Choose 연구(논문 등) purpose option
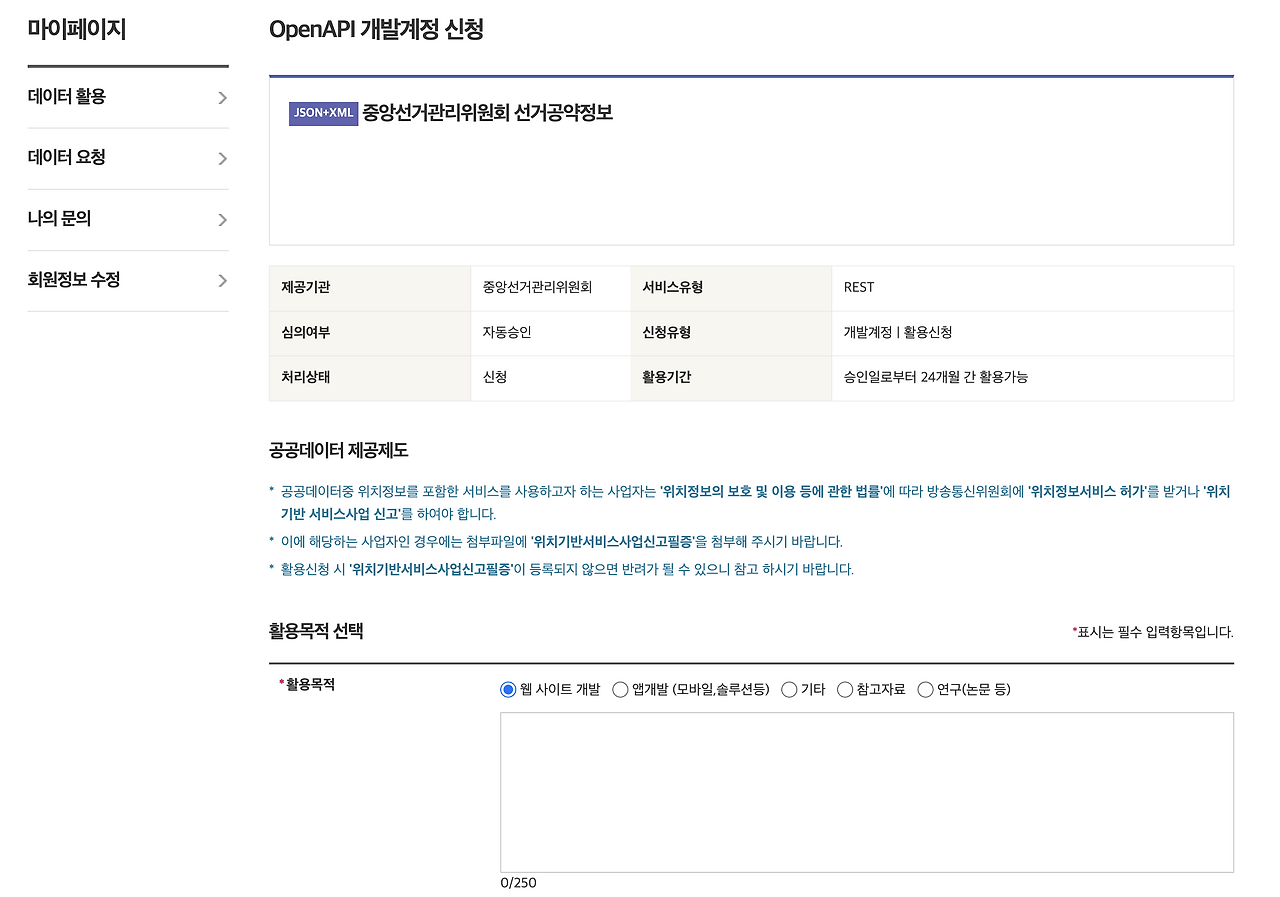Viewport: 1280px width, 897px height. tap(925, 689)
